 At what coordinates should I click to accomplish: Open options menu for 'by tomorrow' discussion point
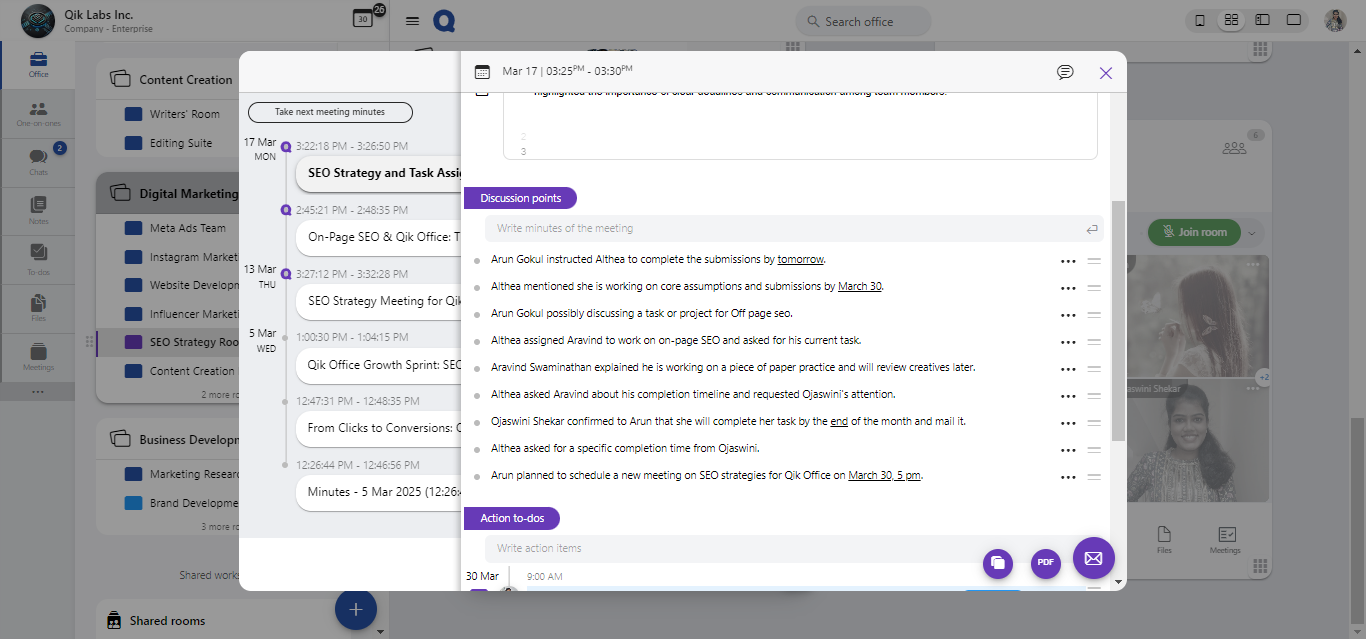[x=1068, y=261]
